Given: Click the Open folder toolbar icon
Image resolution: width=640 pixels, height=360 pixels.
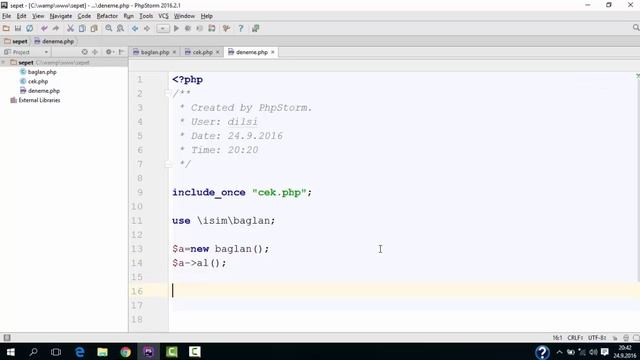Looking at the screenshot, I should pyautogui.click(x=6, y=28).
